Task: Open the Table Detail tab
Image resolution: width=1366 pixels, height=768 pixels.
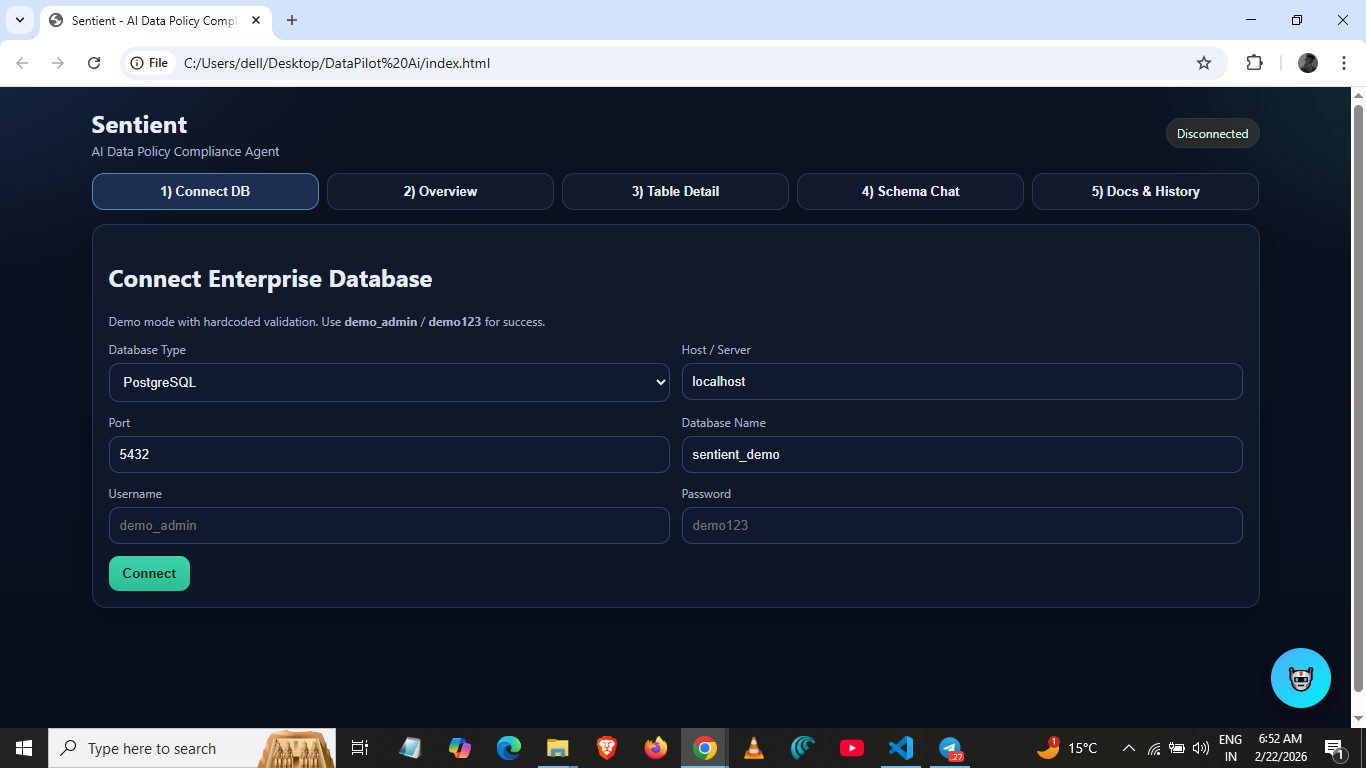Action: [675, 191]
